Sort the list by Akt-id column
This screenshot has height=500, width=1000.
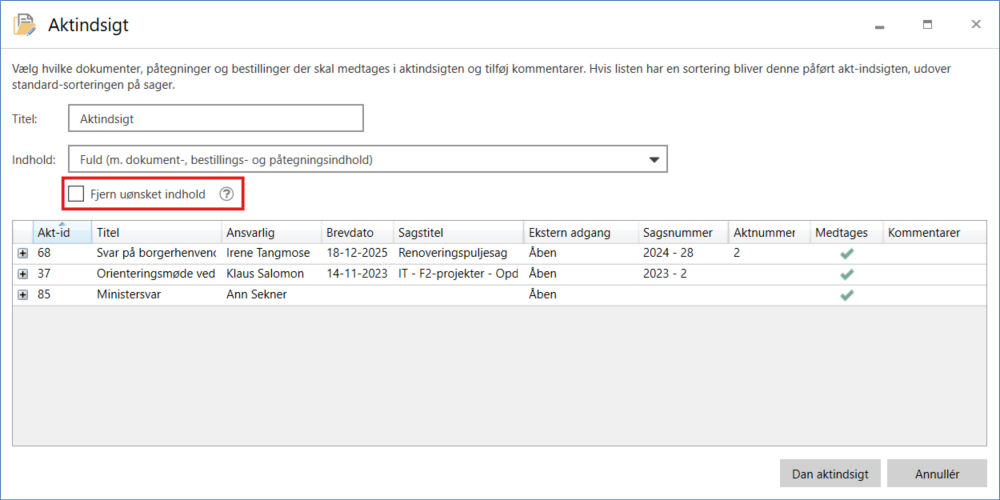pyautogui.click(x=53, y=233)
